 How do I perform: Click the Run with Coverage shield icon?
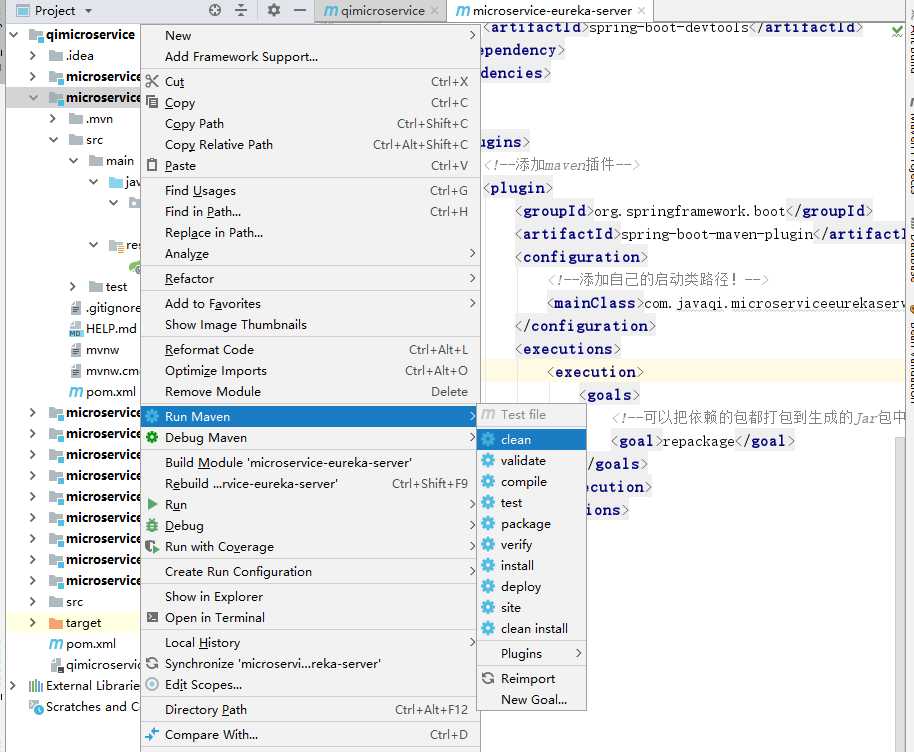(x=152, y=546)
